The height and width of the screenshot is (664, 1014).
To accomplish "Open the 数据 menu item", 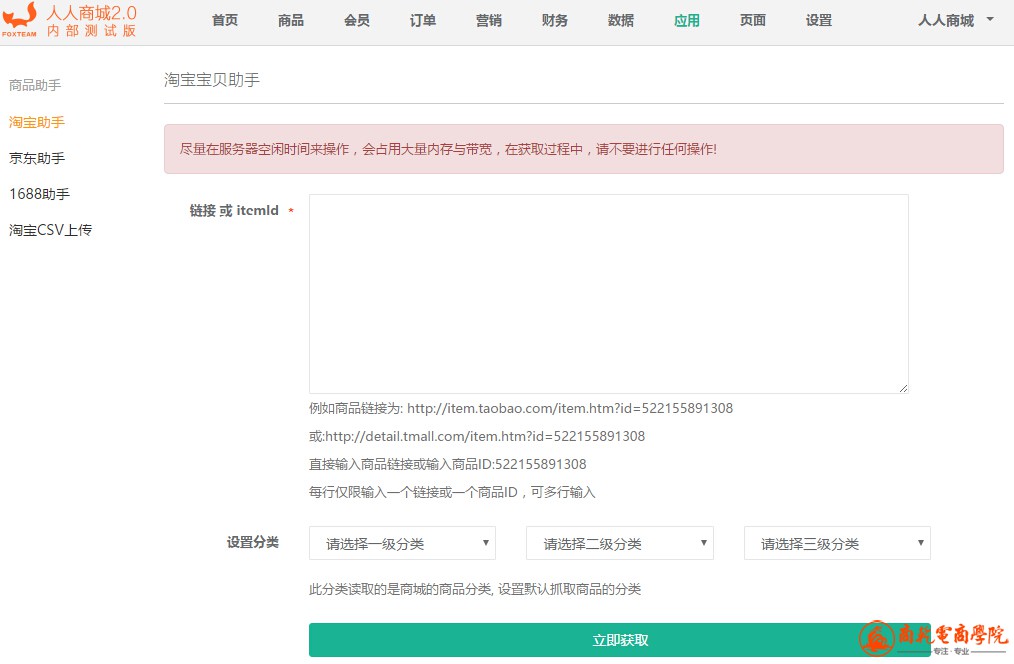I will [621, 21].
